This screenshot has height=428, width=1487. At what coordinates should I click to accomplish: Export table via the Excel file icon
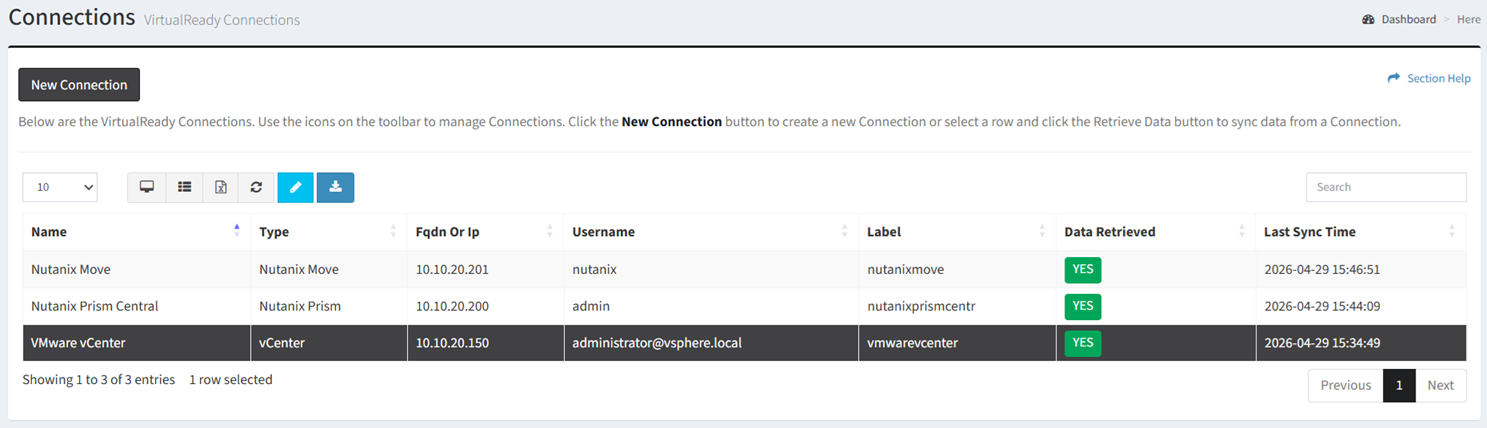click(x=220, y=187)
